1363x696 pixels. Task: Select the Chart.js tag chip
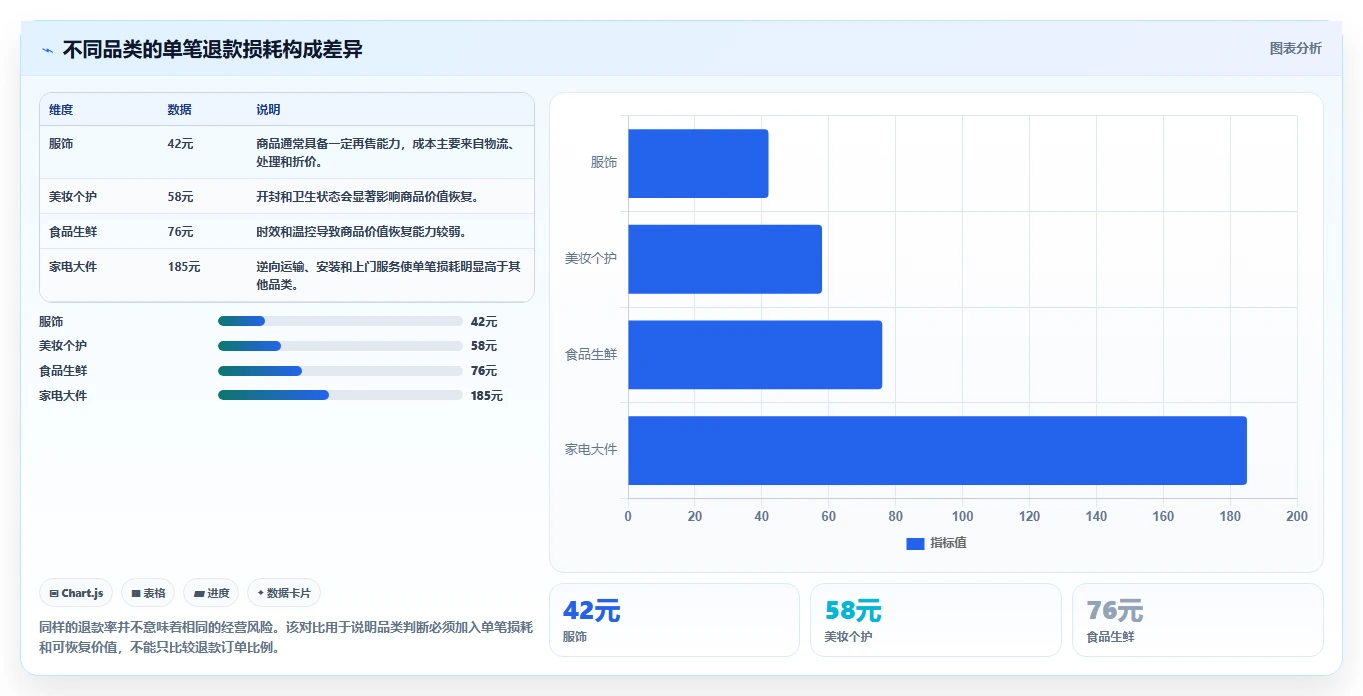click(76, 593)
